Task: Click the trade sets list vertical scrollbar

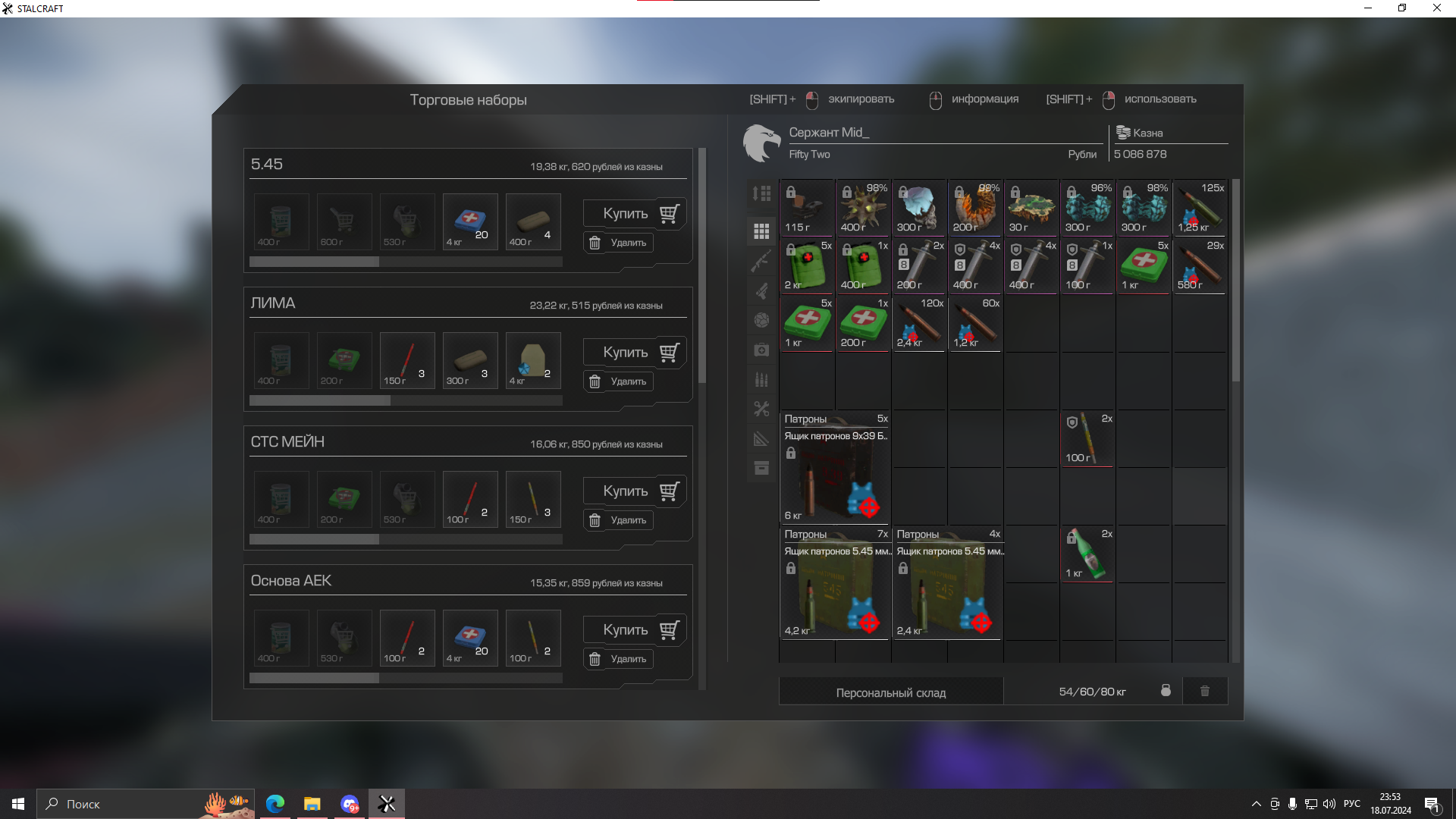Action: click(x=702, y=265)
